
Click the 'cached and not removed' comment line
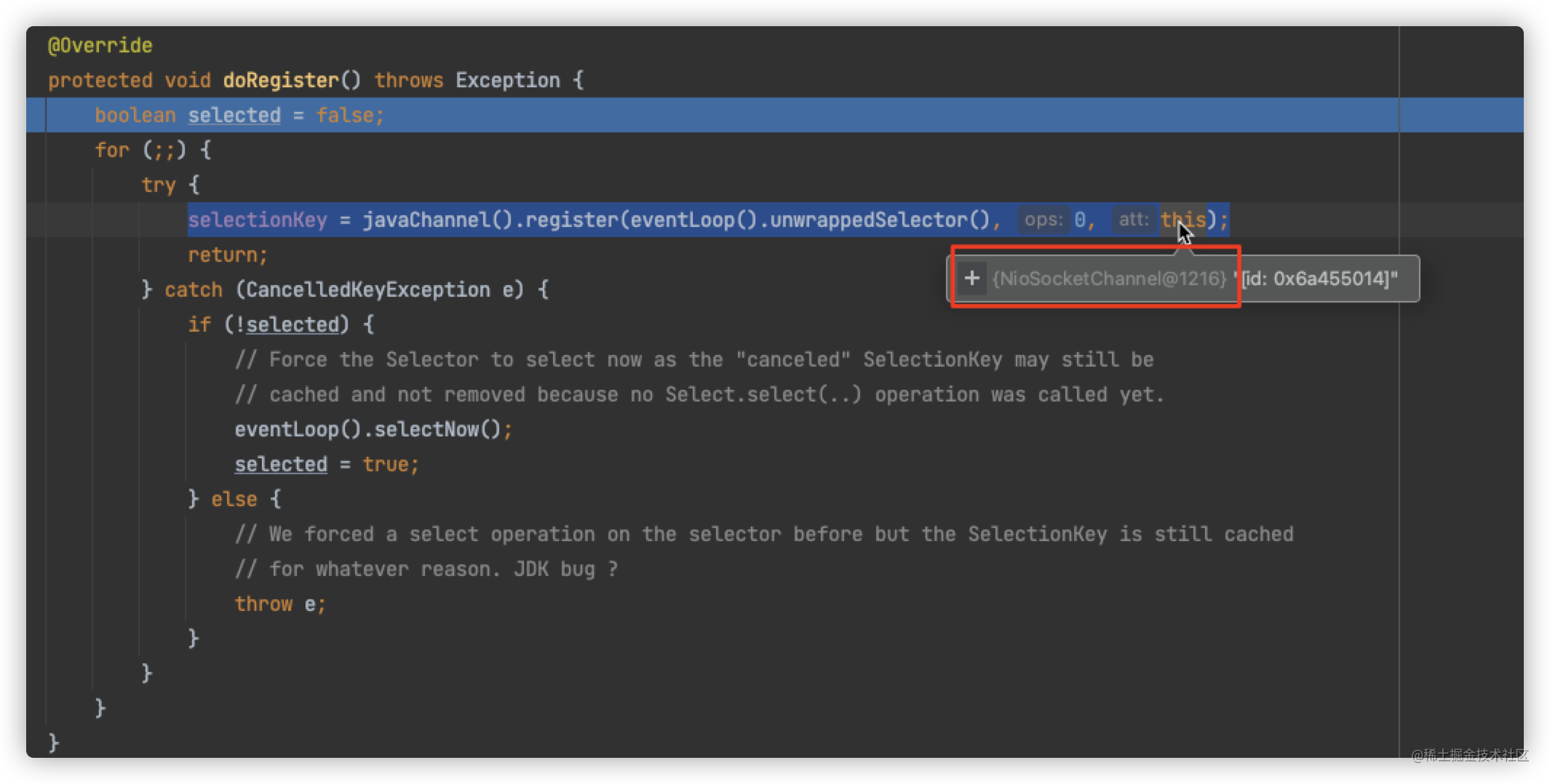pos(699,394)
